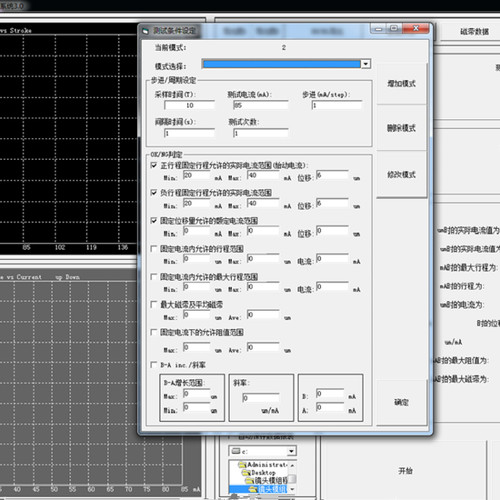This screenshot has height=500, width=500.
Task: Toggle 负行程固定行程允许的实际电流范围 checkbox
Action: (x=154, y=192)
